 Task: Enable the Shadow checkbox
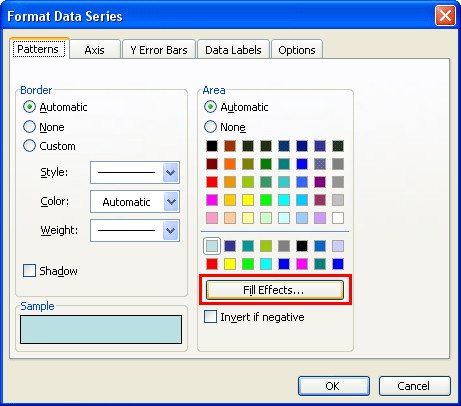coord(29,270)
